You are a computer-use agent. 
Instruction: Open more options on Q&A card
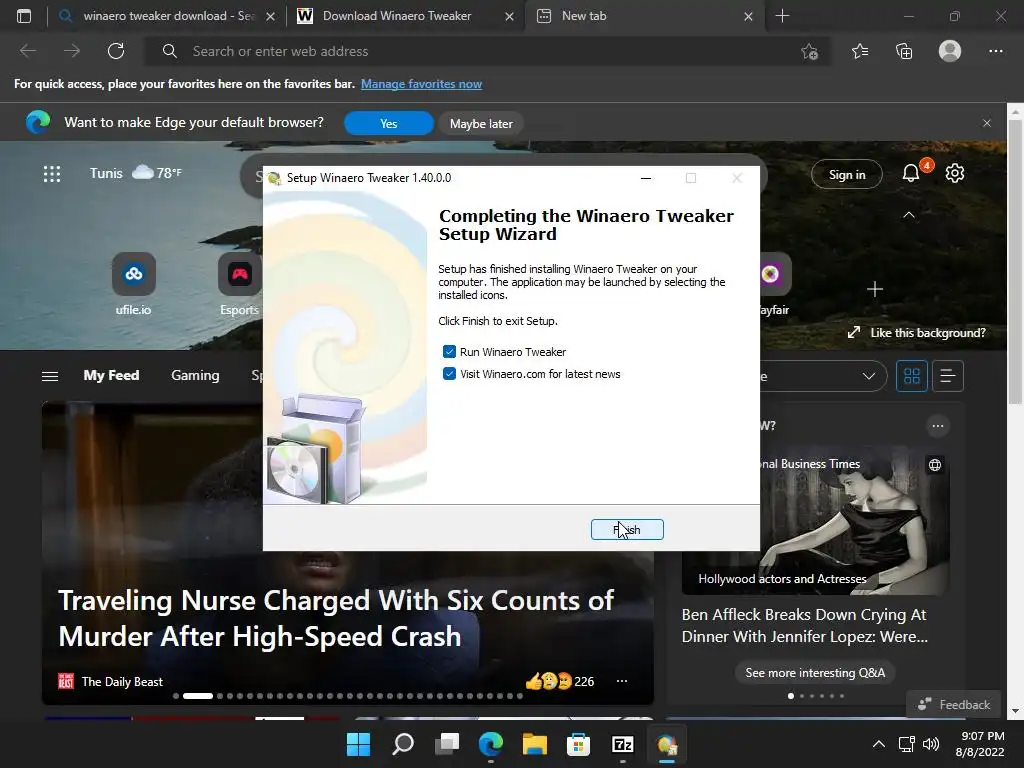click(938, 426)
